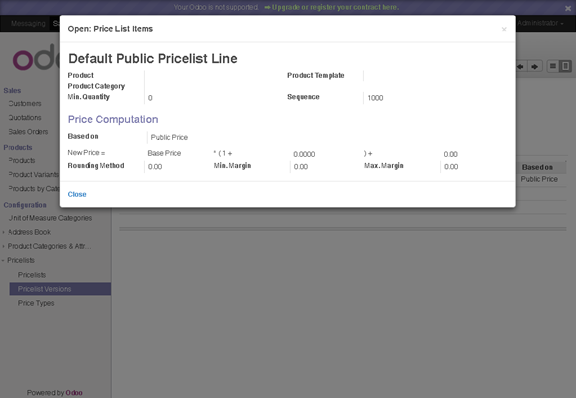This screenshot has height=398, width=576.
Task: Open Products by Category in sidebar
Action: tap(34, 189)
